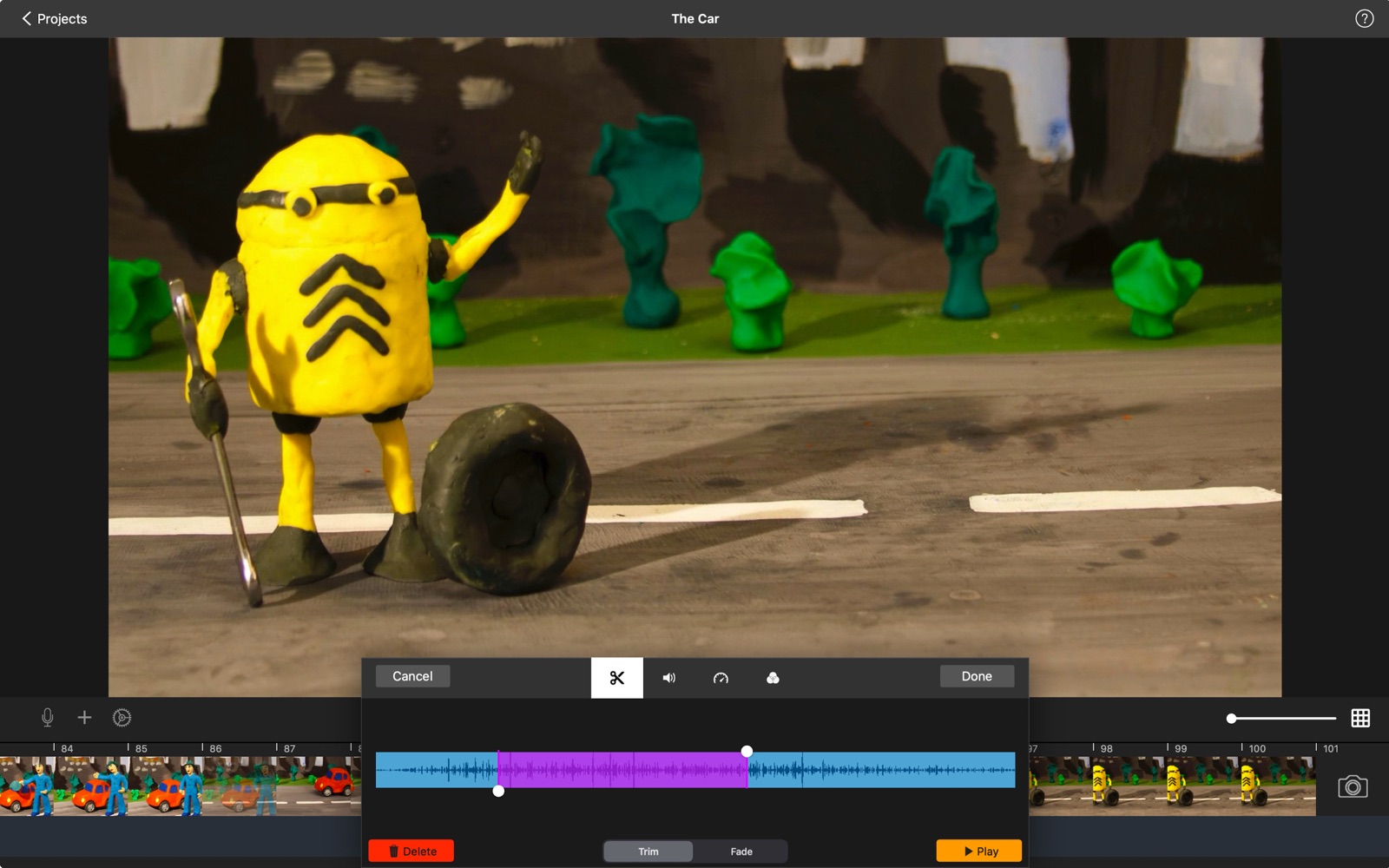Click the trim end handle on waveform

pos(747,751)
